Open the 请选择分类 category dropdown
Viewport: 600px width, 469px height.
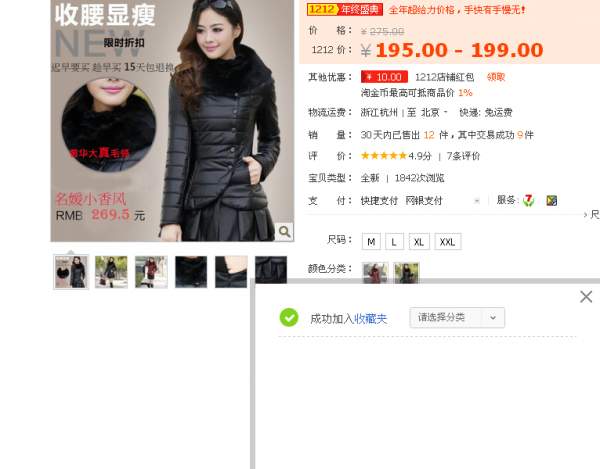[457, 318]
